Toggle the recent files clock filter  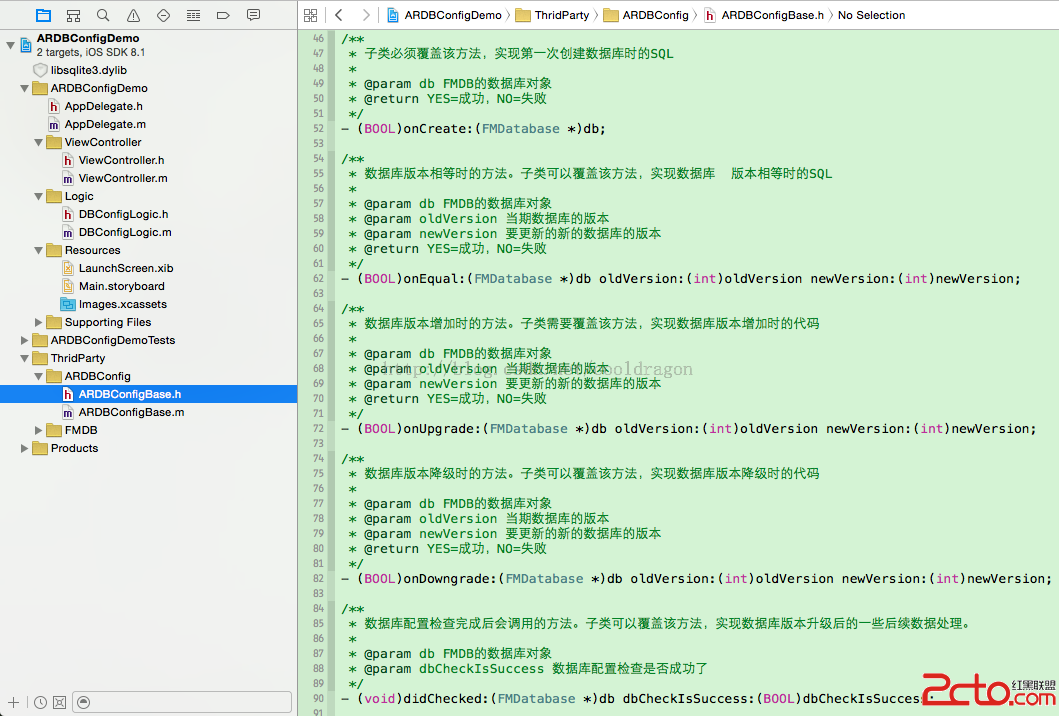(40, 702)
